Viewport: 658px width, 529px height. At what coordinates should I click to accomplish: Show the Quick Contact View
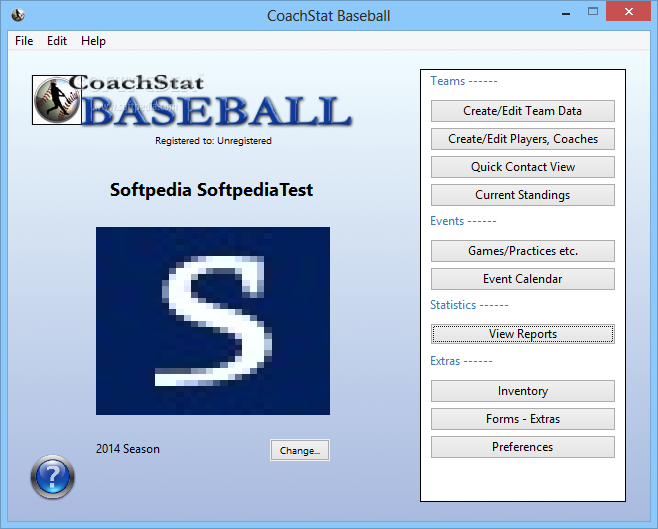pyautogui.click(x=522, y=167)
